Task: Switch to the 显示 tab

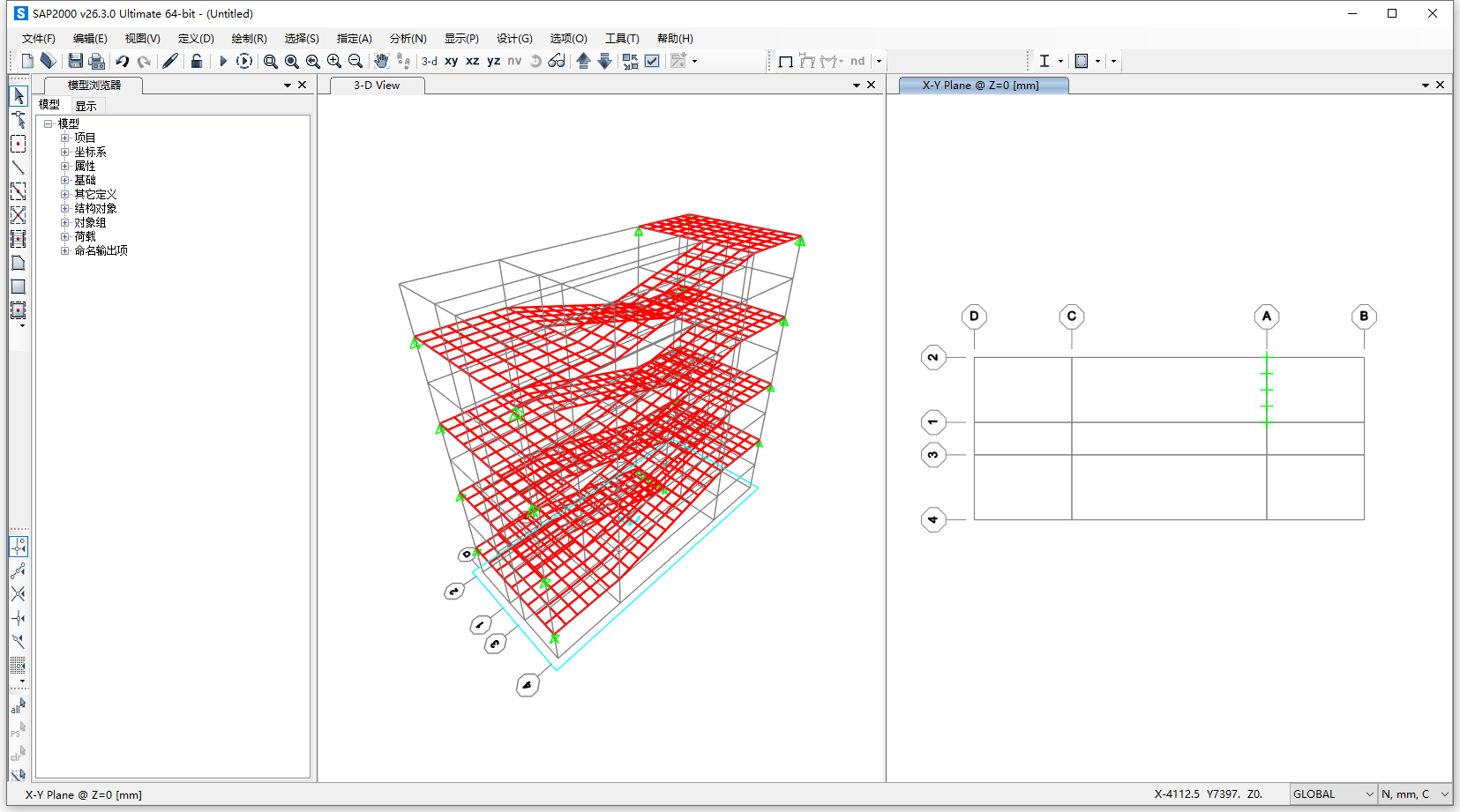Action: click(86, 105)
